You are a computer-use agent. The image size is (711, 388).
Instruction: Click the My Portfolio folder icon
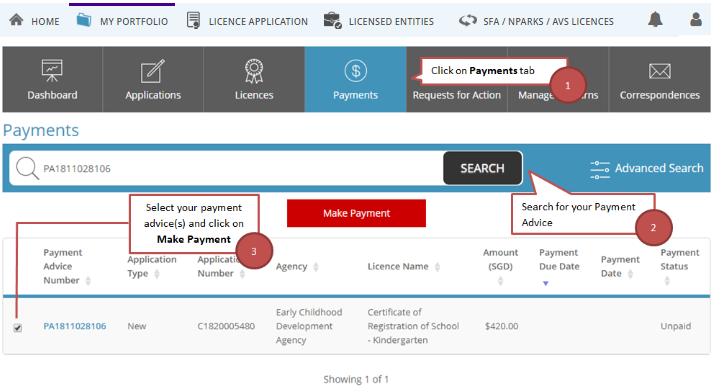(84, 20)
